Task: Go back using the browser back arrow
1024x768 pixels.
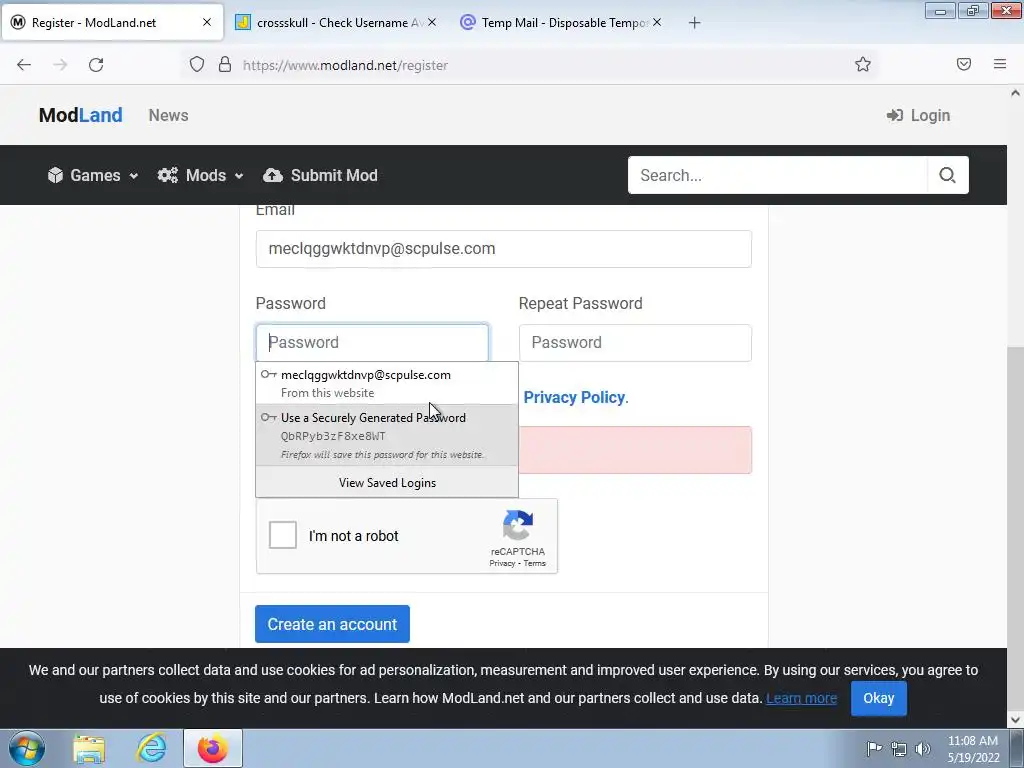Action: click(x=24, y=65)
